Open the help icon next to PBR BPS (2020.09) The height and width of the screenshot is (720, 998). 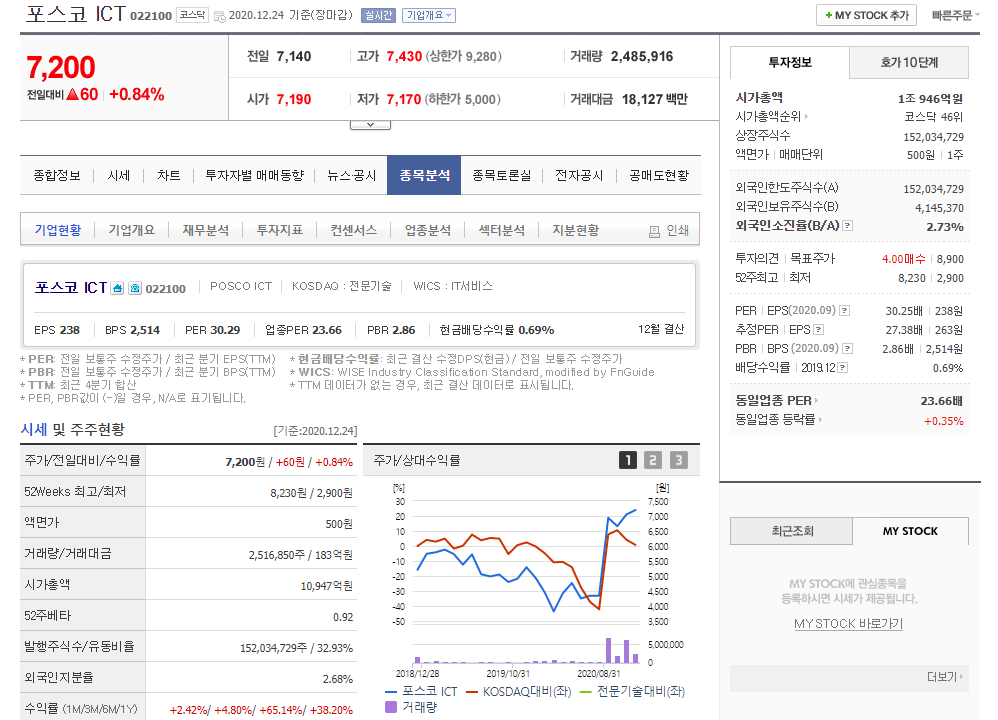[x=847, y=349]
